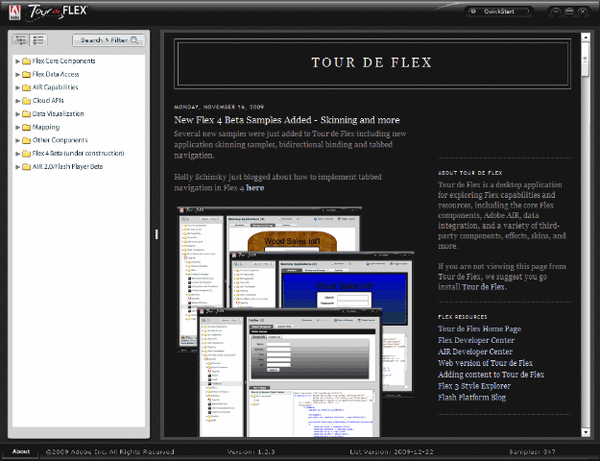Click the Cloud APIs folder icon

26,101
